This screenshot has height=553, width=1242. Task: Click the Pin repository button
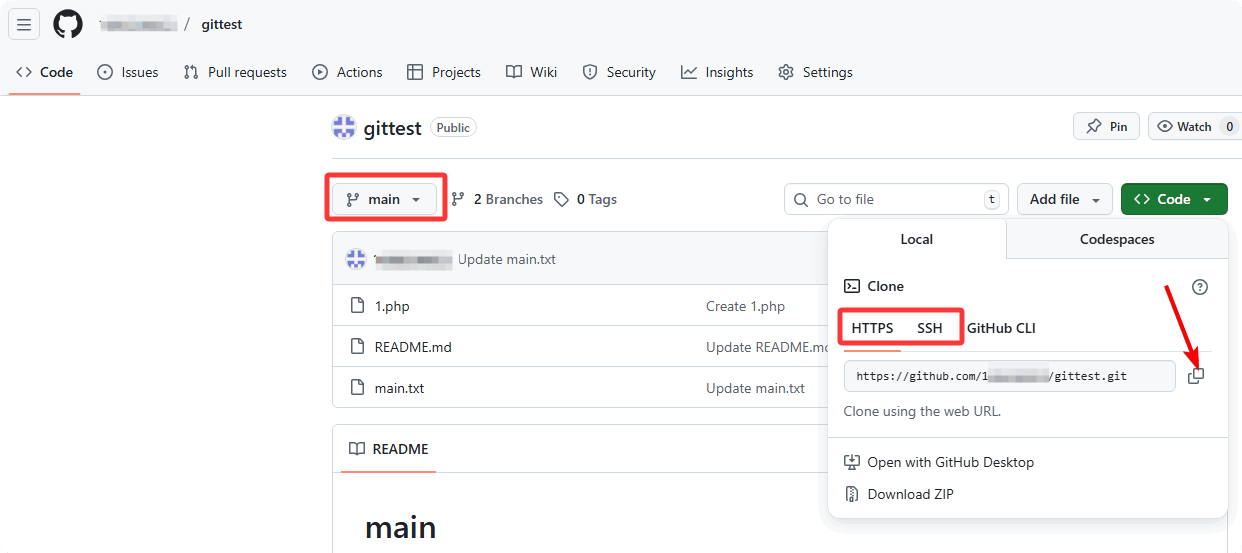pos(1106,127)
